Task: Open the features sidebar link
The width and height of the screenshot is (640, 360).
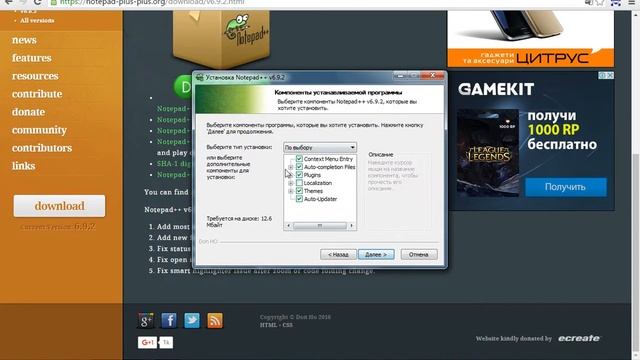Action: tap(31, 58)
